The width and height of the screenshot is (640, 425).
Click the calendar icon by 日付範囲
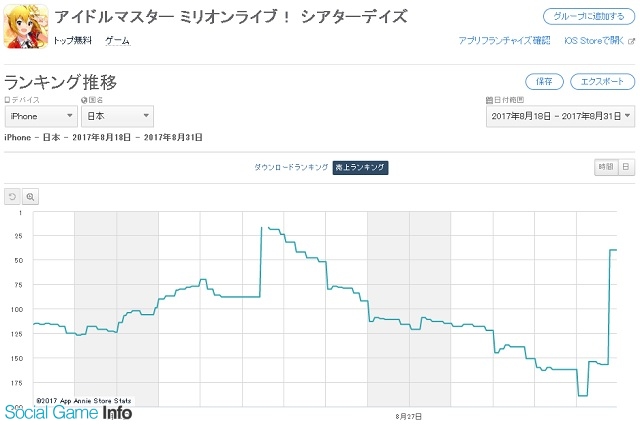pos(489,100)
